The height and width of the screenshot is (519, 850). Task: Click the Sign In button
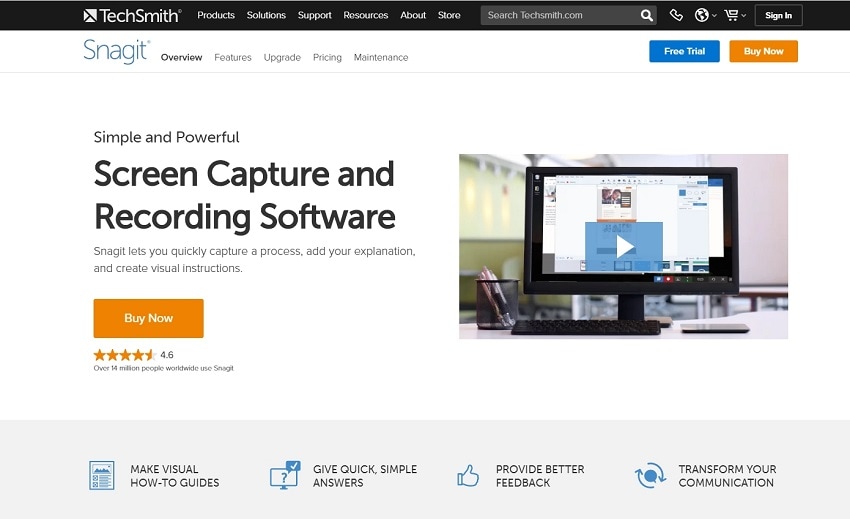778,15
